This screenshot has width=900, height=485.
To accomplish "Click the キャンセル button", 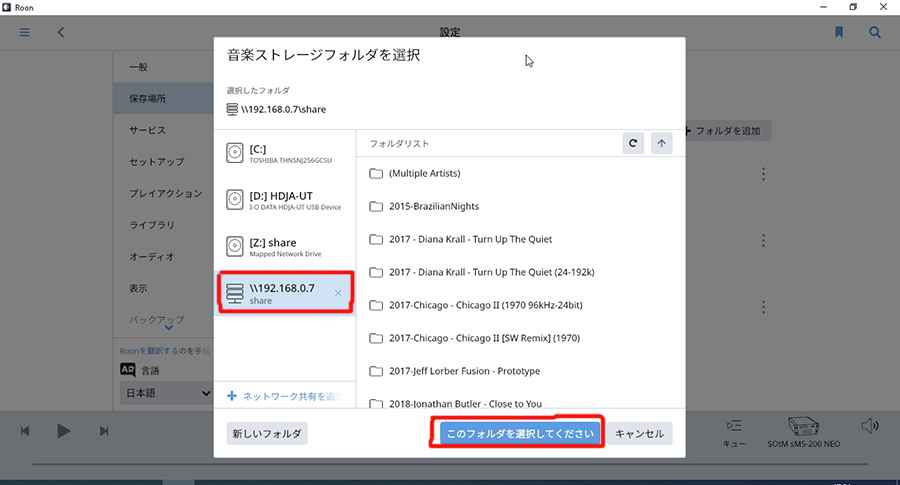I will 640,434.
